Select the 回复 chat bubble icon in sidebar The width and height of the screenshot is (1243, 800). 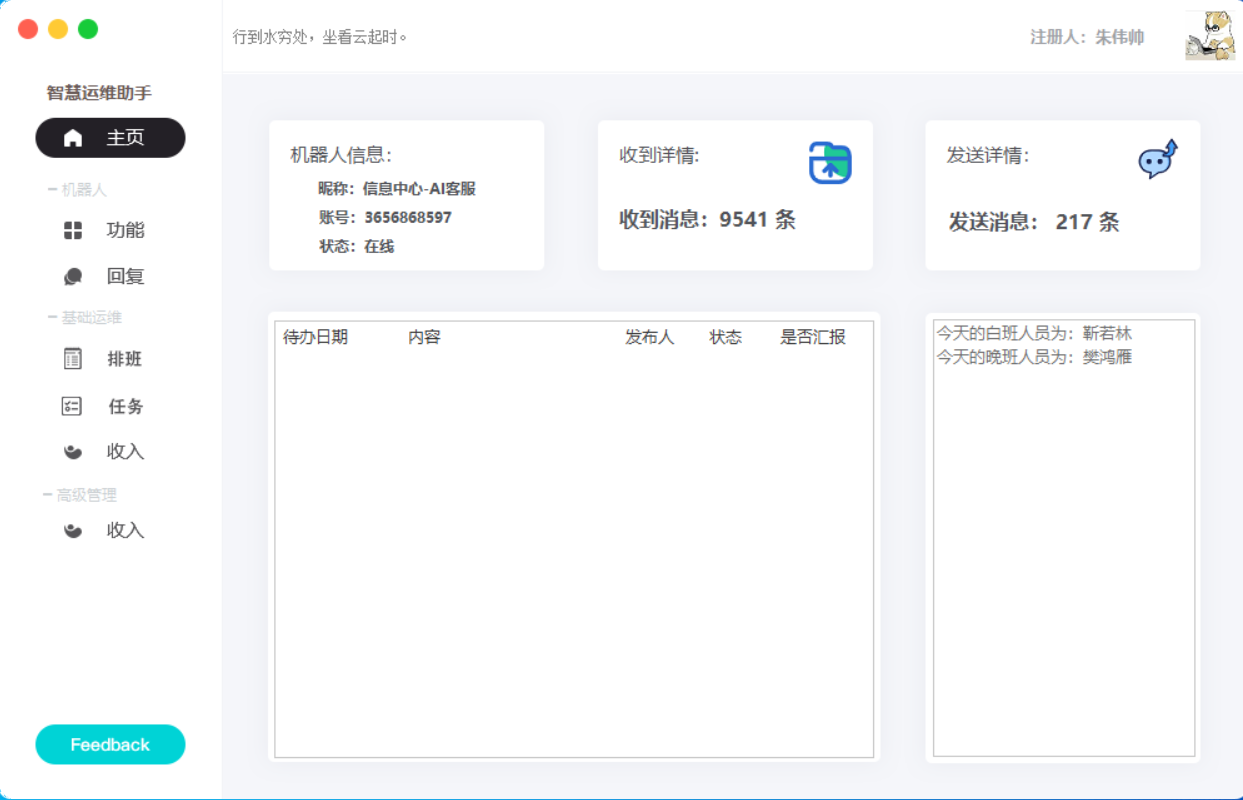[73, 277]
